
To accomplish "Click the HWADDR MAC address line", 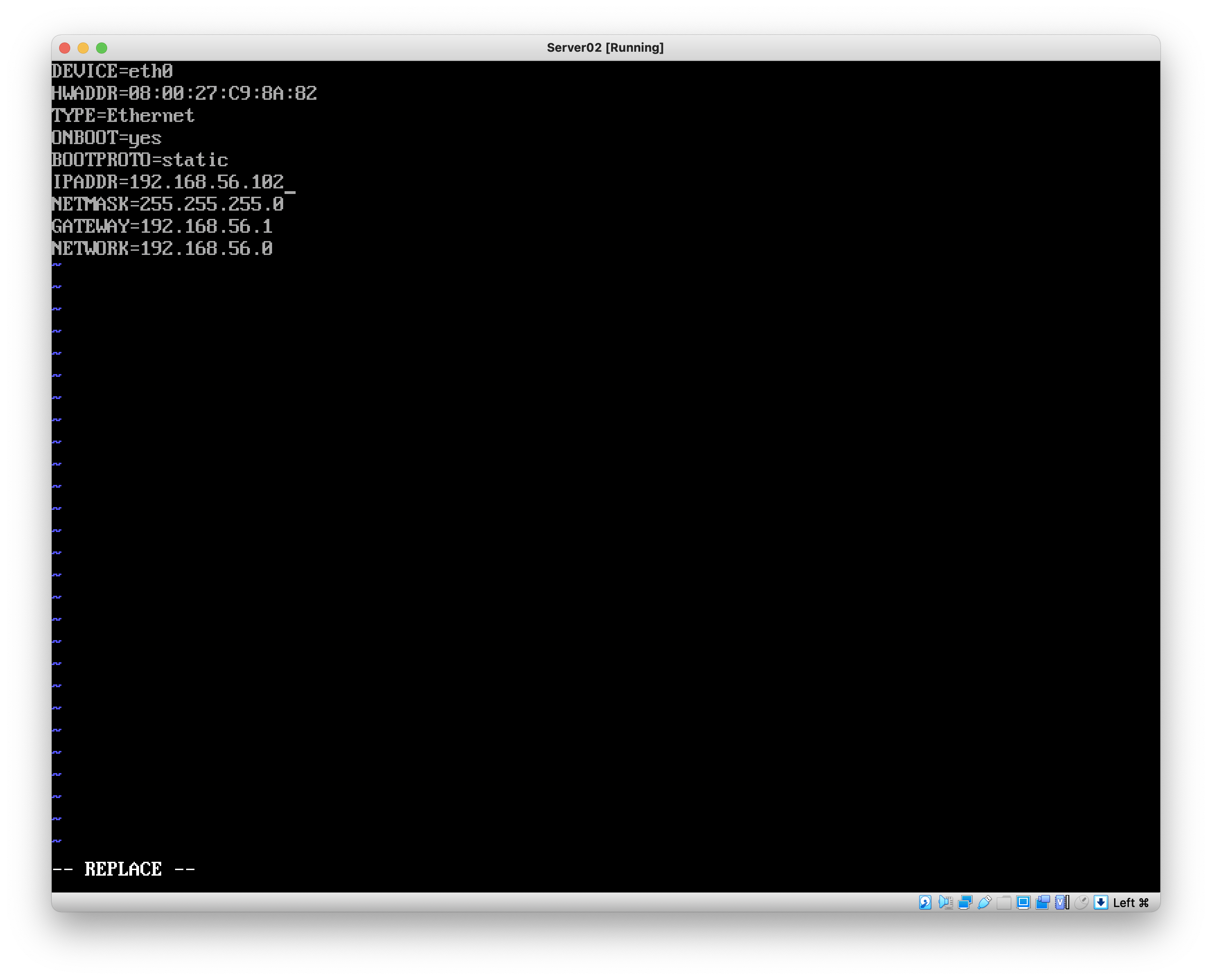I will 184,93.
